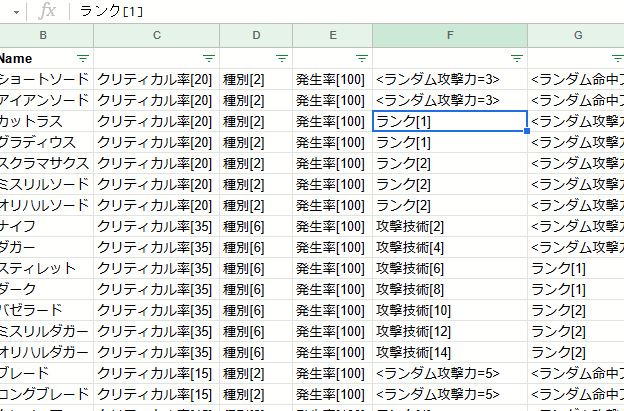Select ランク[1] in column G of ダーク row
Viewport: 624px width, 411px height.
[x=576, y=289]
